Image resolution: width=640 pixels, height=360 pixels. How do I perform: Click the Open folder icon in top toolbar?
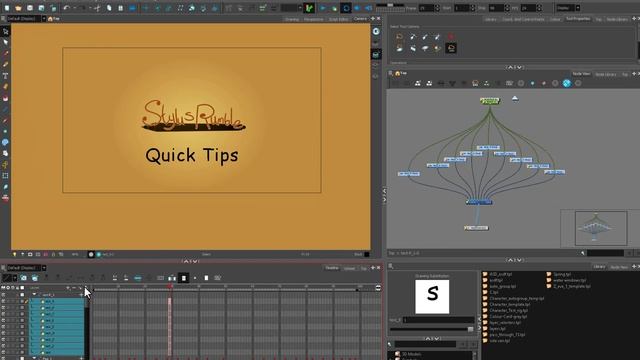[x=18, y=8]
